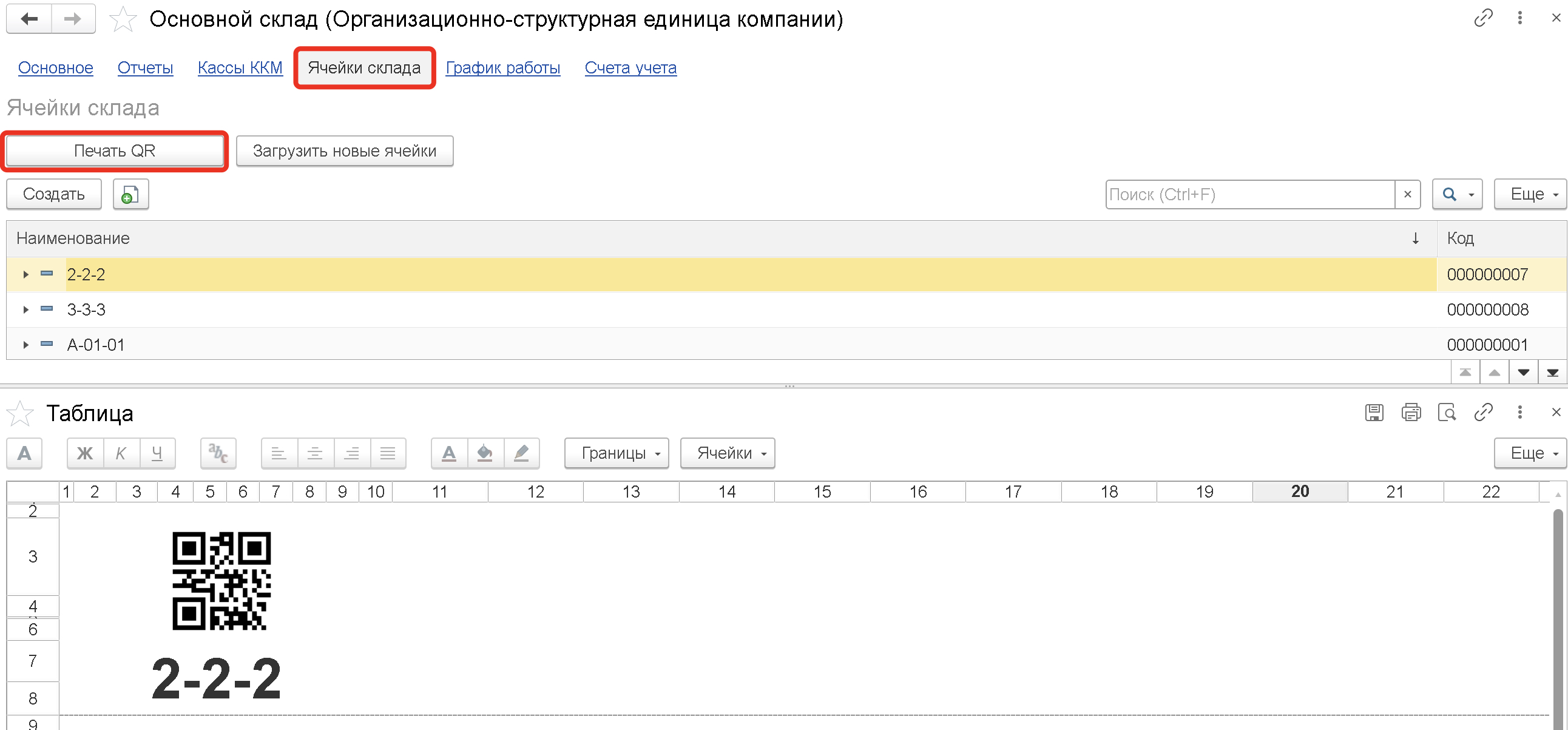Click the Код column header
This screenshot has height=730, width=1568.
(x=1502, y=238)
